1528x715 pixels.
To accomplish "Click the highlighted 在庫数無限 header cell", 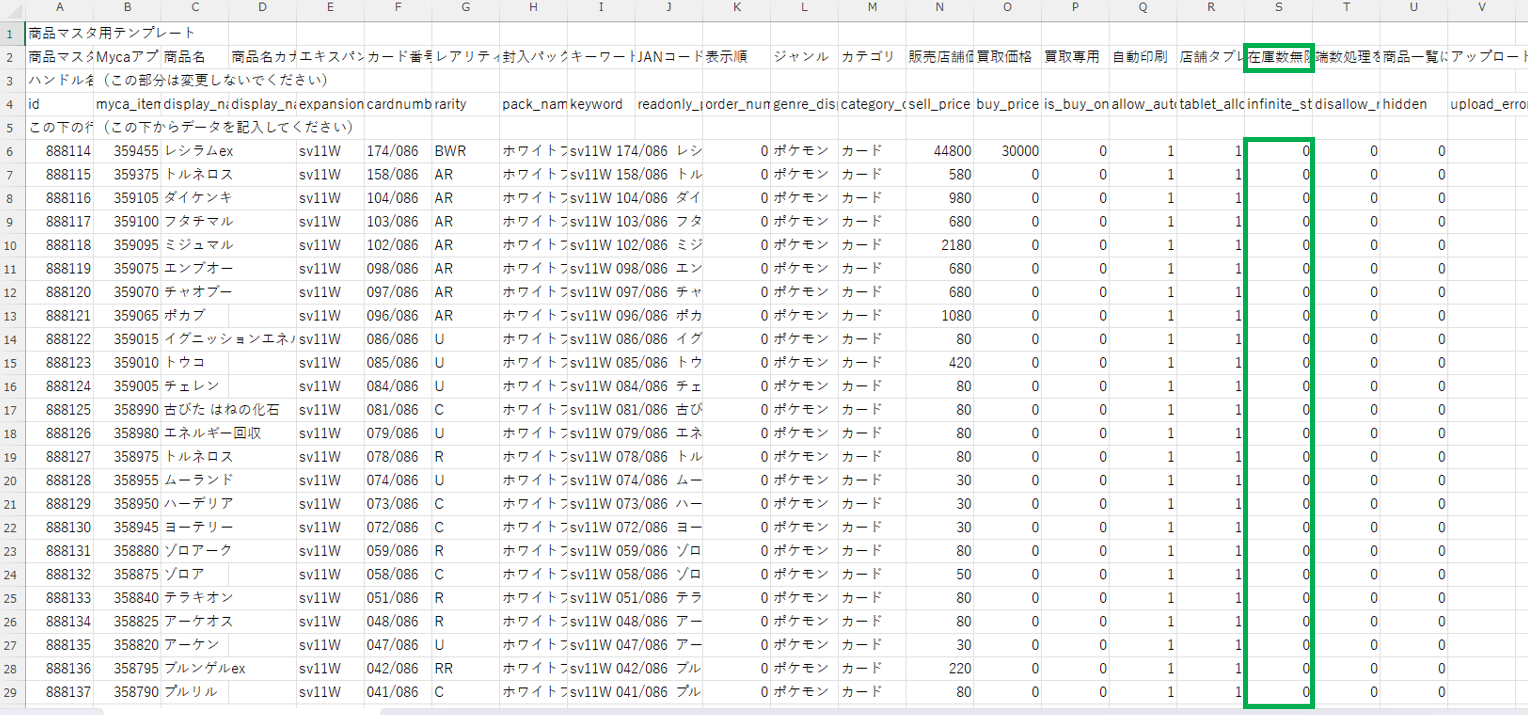I will 1279,57.
